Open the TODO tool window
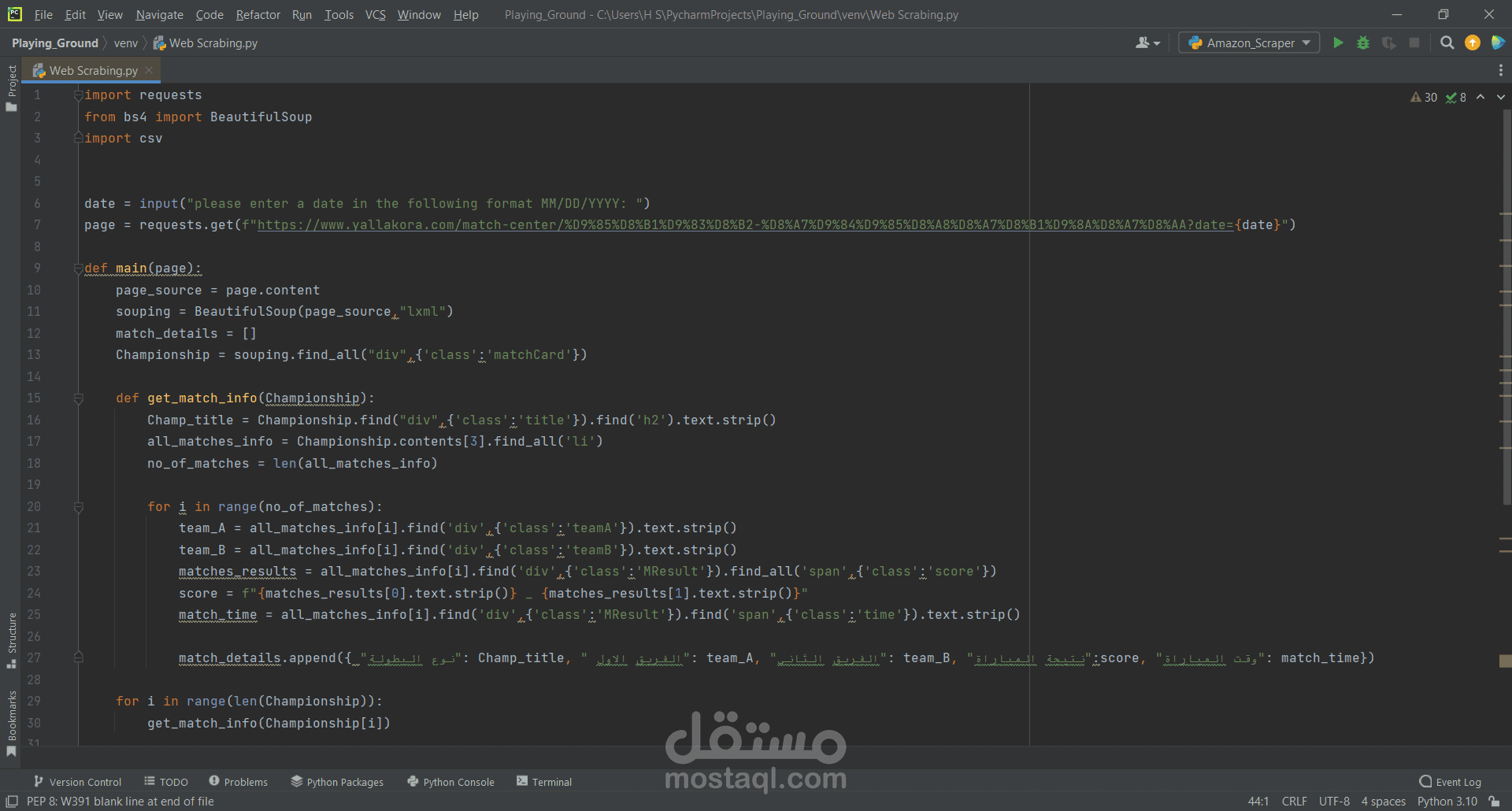 click(165, 781)
